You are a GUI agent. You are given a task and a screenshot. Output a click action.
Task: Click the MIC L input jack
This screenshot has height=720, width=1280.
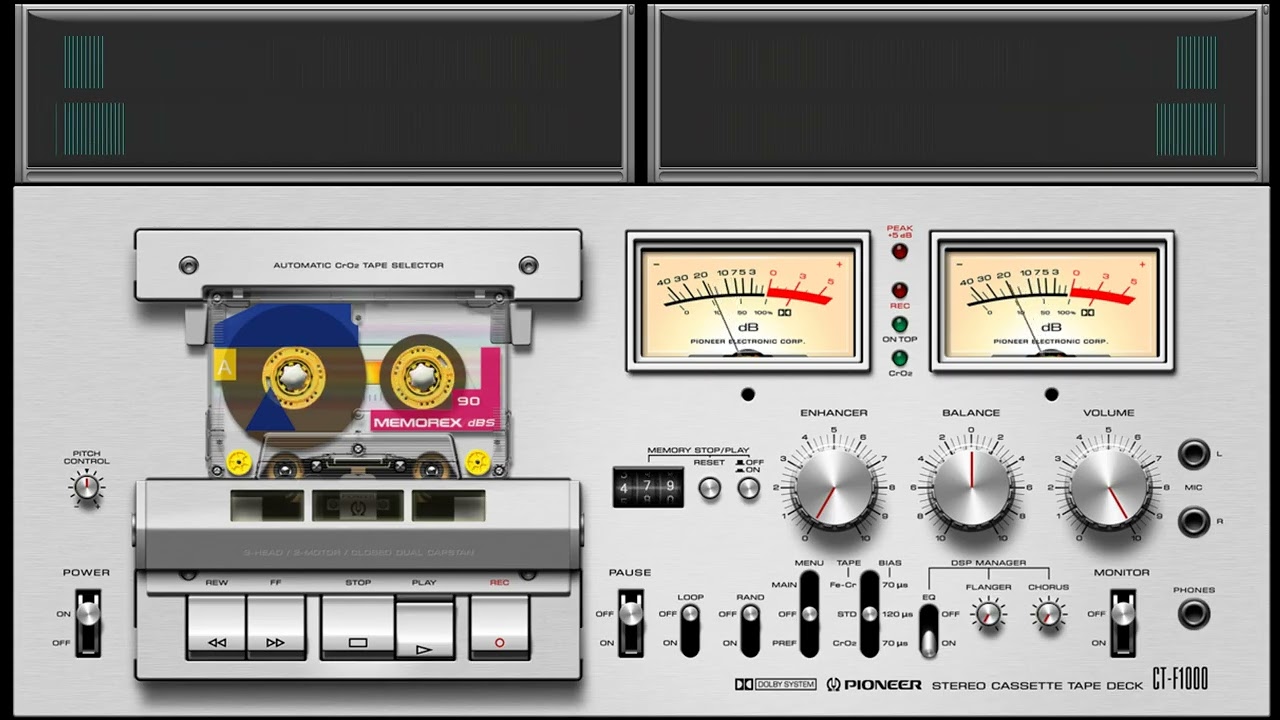tap(1193, 454)
